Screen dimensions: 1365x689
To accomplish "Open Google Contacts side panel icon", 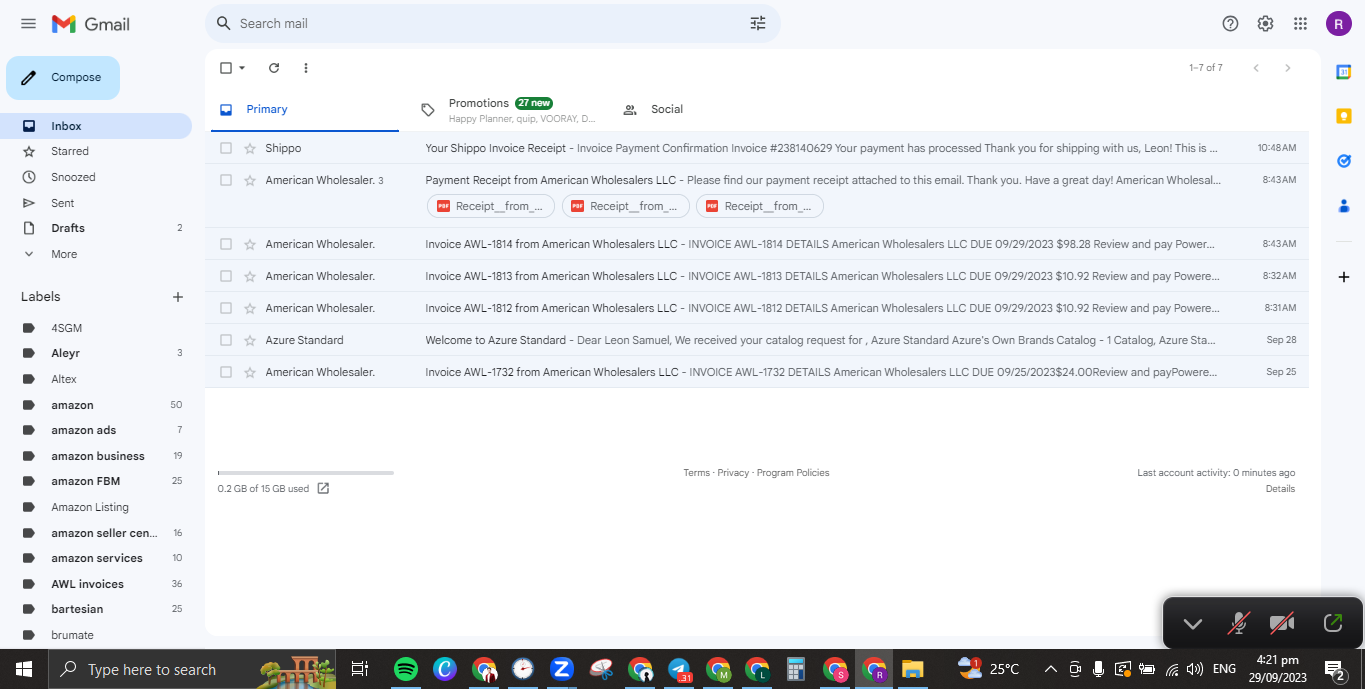I will (x=1344, y=205).
